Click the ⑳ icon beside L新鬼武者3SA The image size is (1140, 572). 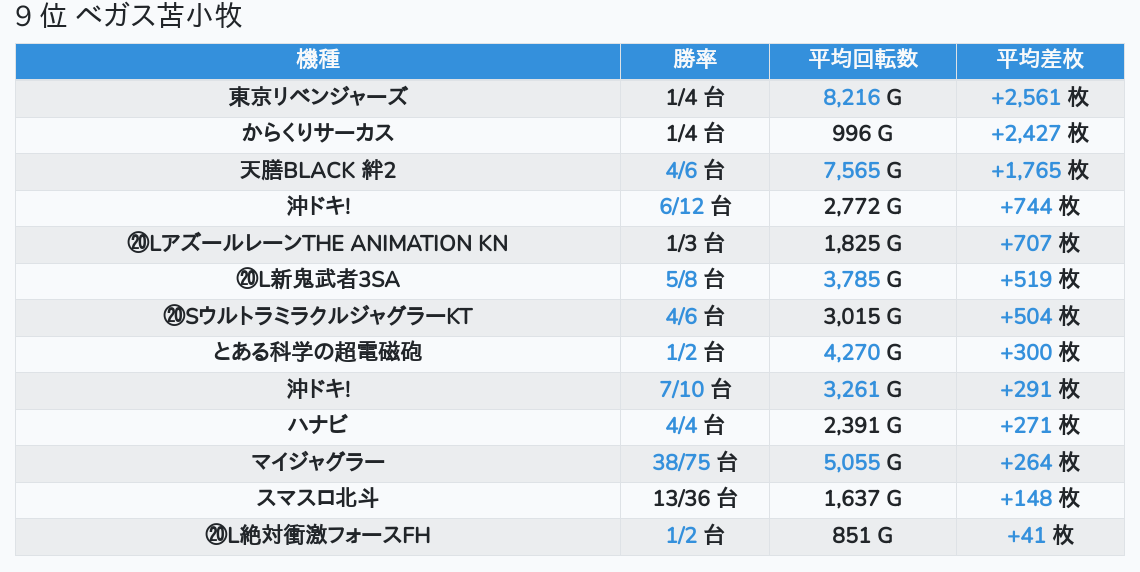point(247,280)
